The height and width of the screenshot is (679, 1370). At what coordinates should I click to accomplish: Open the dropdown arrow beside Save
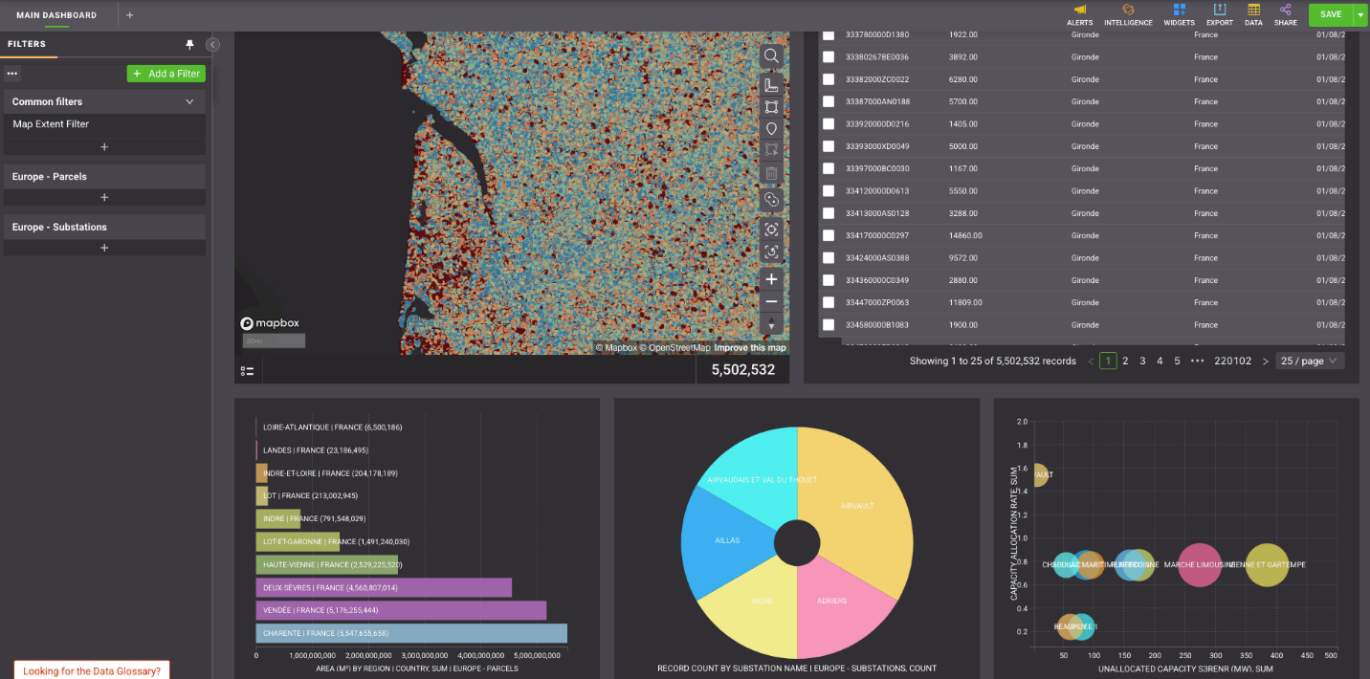pos(1359,15)
